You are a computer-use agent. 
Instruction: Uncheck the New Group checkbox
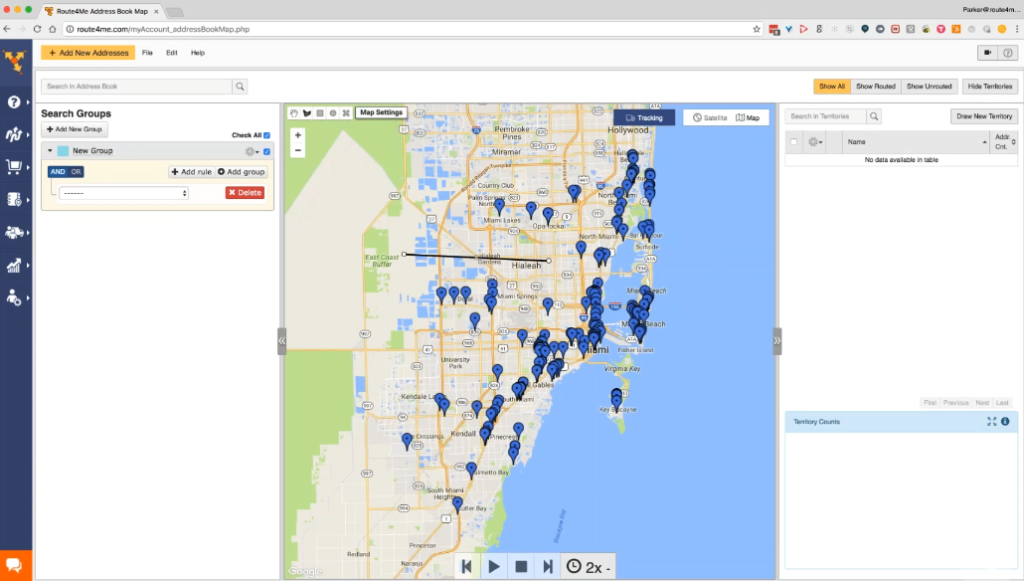point(267,151)
